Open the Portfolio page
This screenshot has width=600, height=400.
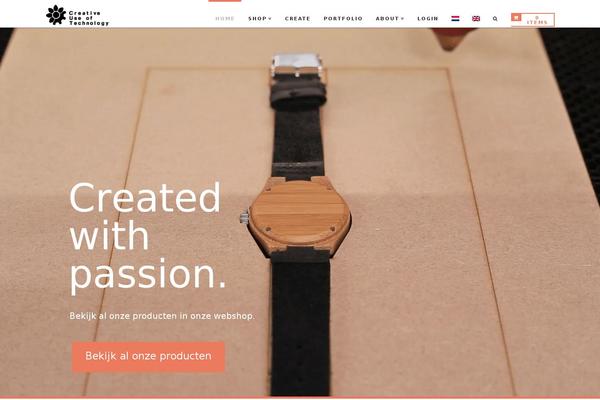pos(343,18)
